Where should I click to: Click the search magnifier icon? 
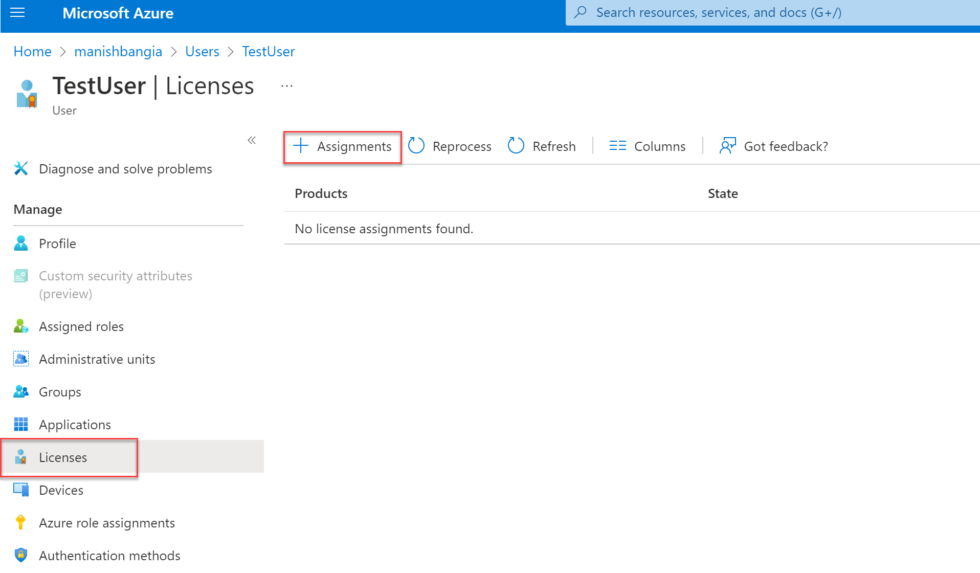[581, 12]
